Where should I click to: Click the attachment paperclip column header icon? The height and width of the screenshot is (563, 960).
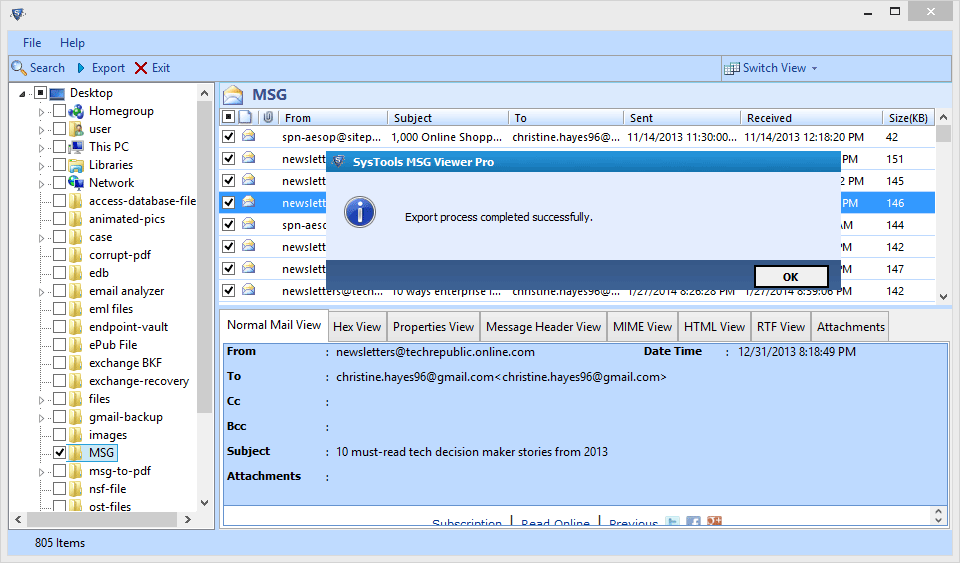tap(268, 117)
